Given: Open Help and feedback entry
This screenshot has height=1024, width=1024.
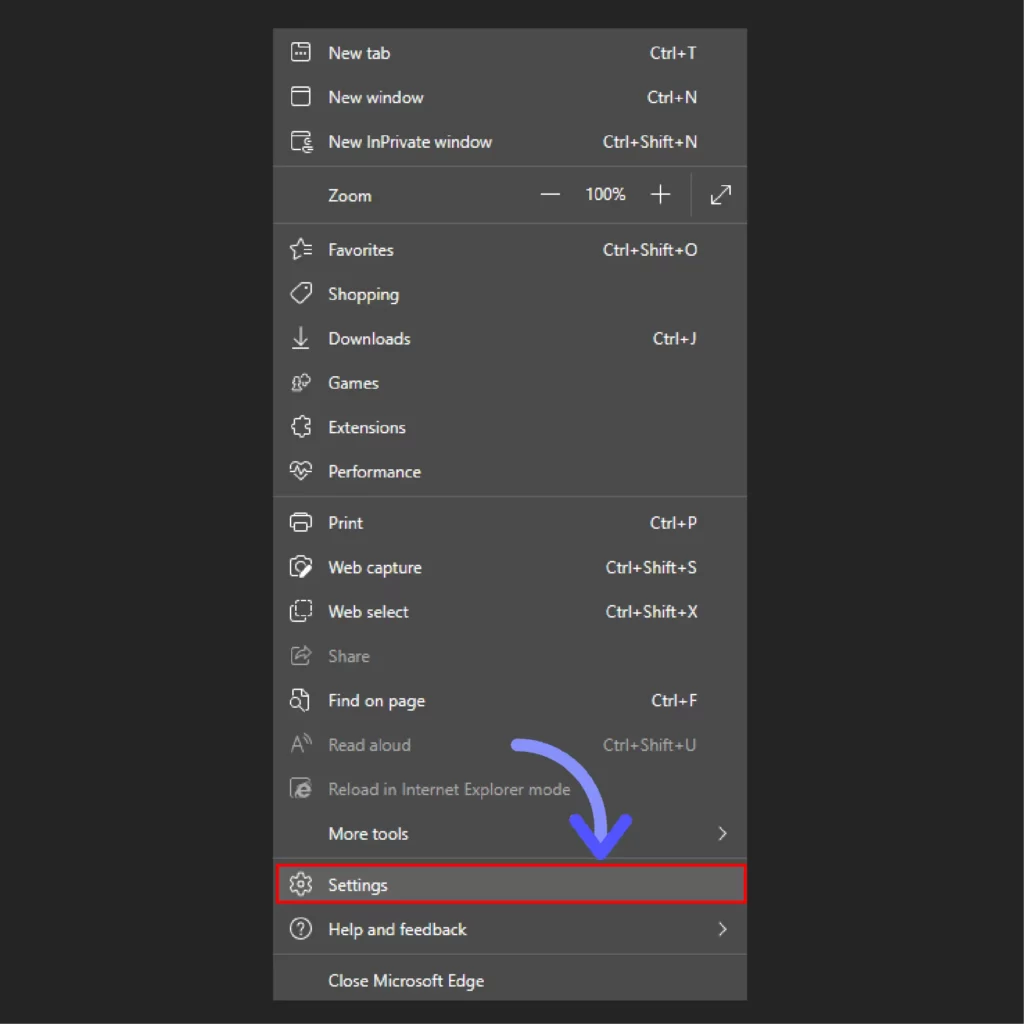Looking at the screenshot, I should (509, 929).
